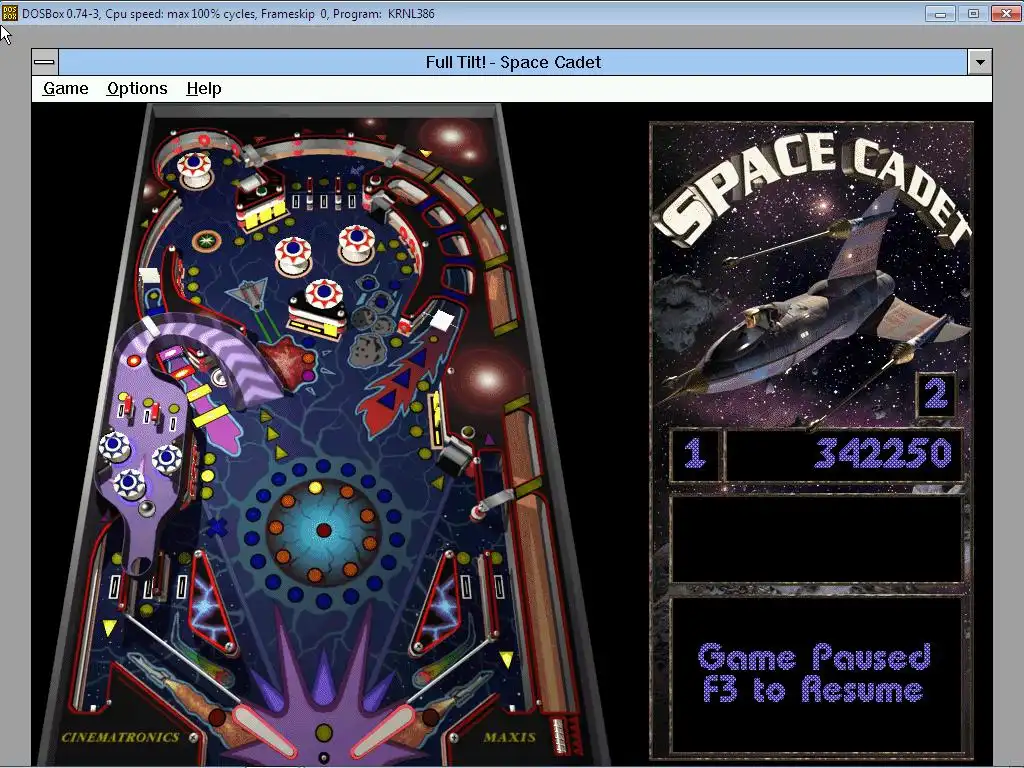
Task: Close the DOSBox window
Action: point(1006,14)
